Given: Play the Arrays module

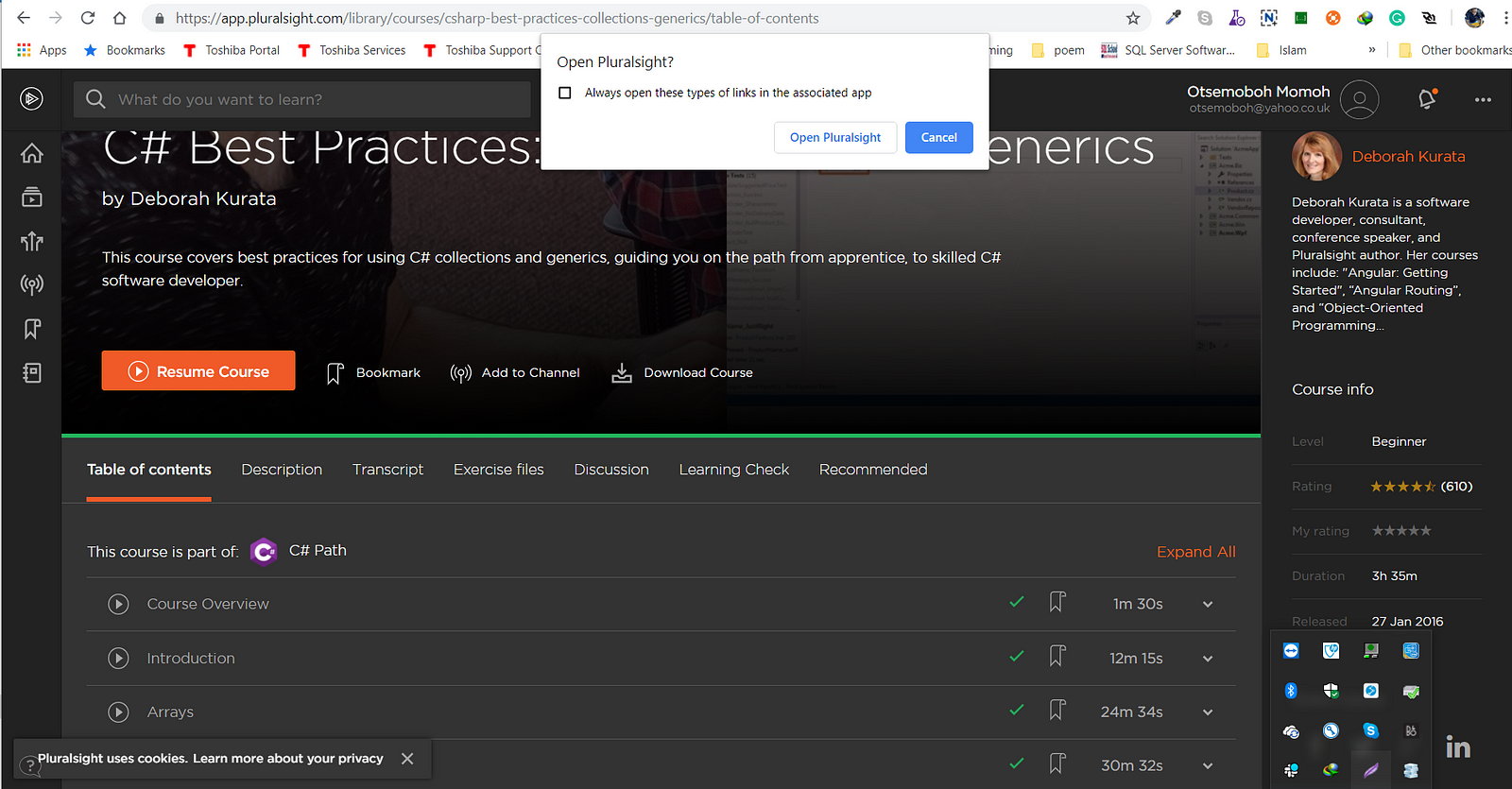Looking at the screenshot, I should [118, 712].
